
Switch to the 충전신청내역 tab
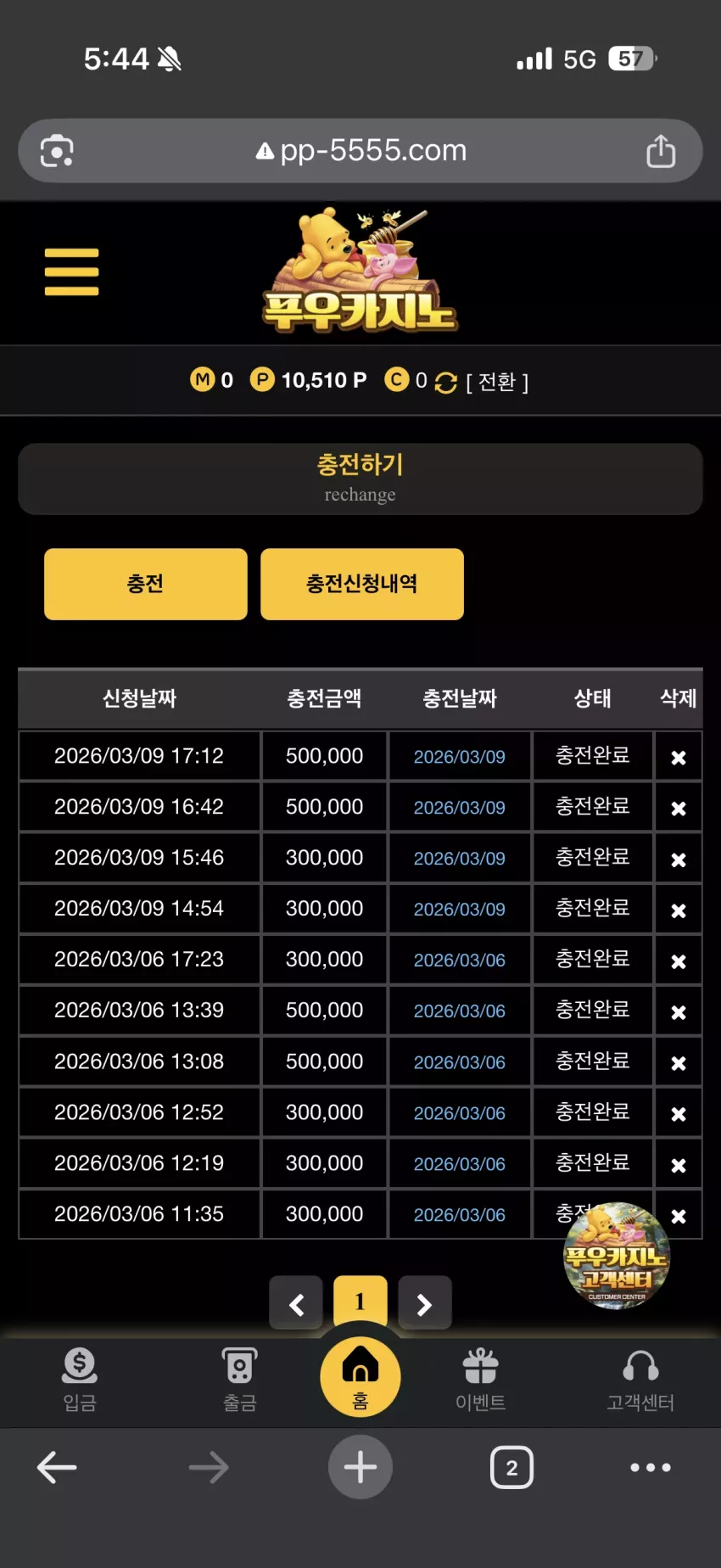(x=362, y=584)
